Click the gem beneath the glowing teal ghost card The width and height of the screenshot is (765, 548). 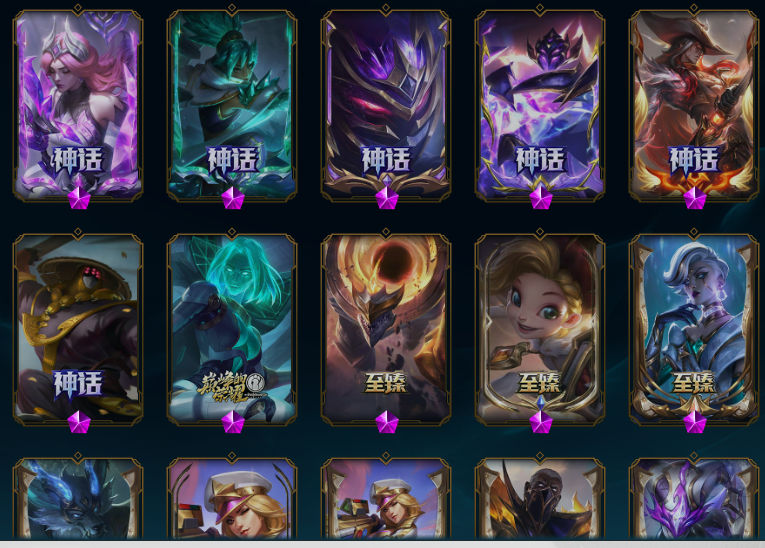point(233,423)
